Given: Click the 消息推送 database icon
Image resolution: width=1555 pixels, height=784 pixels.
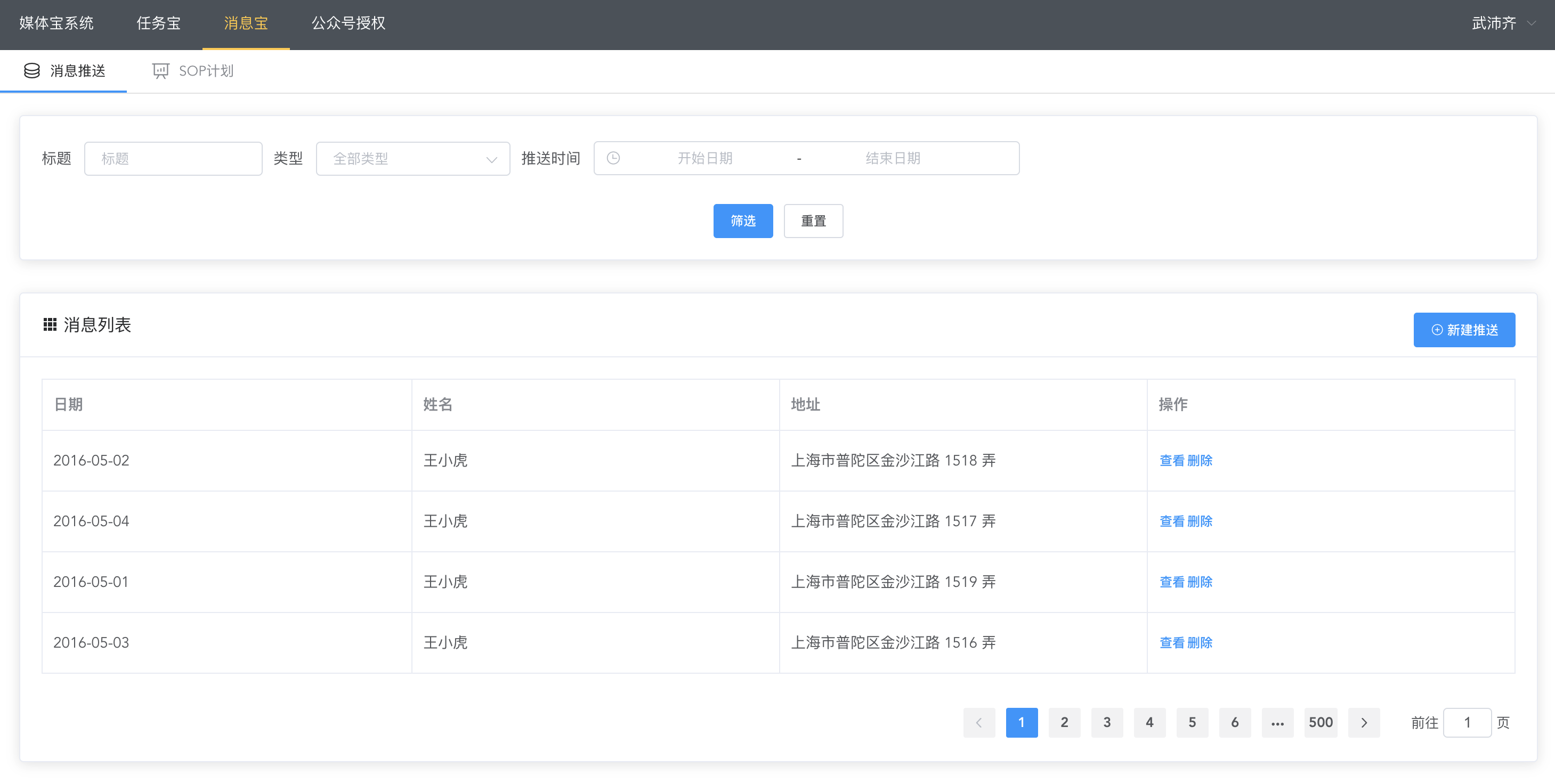Looking at the screenshot, I should pos(32,71).
